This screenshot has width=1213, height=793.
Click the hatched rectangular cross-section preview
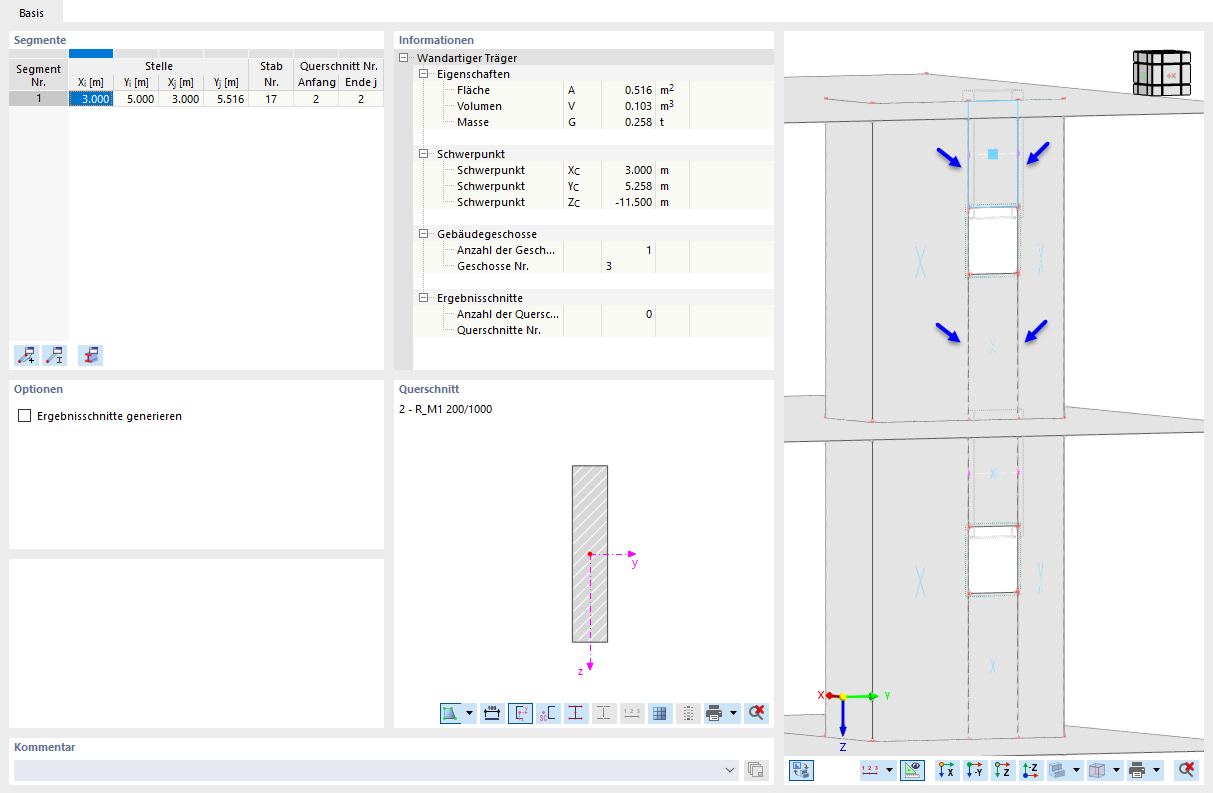tap(590, 553)
